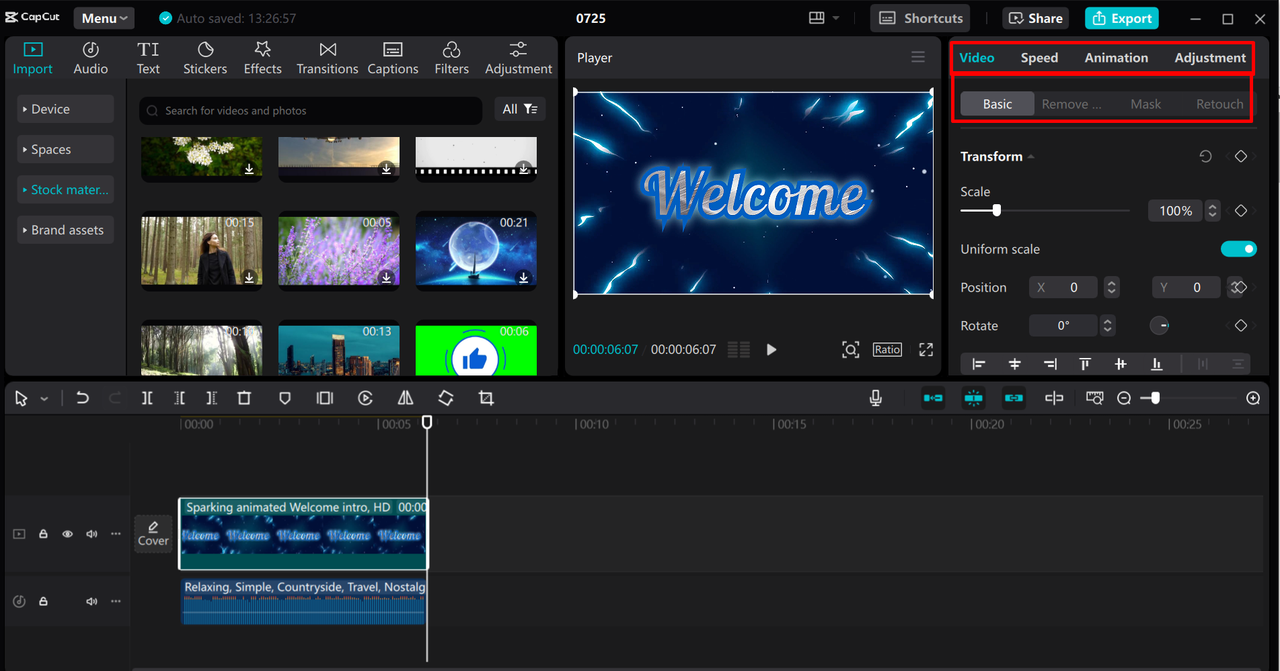
Task: Expand the Device section
Action: point(66,109)
